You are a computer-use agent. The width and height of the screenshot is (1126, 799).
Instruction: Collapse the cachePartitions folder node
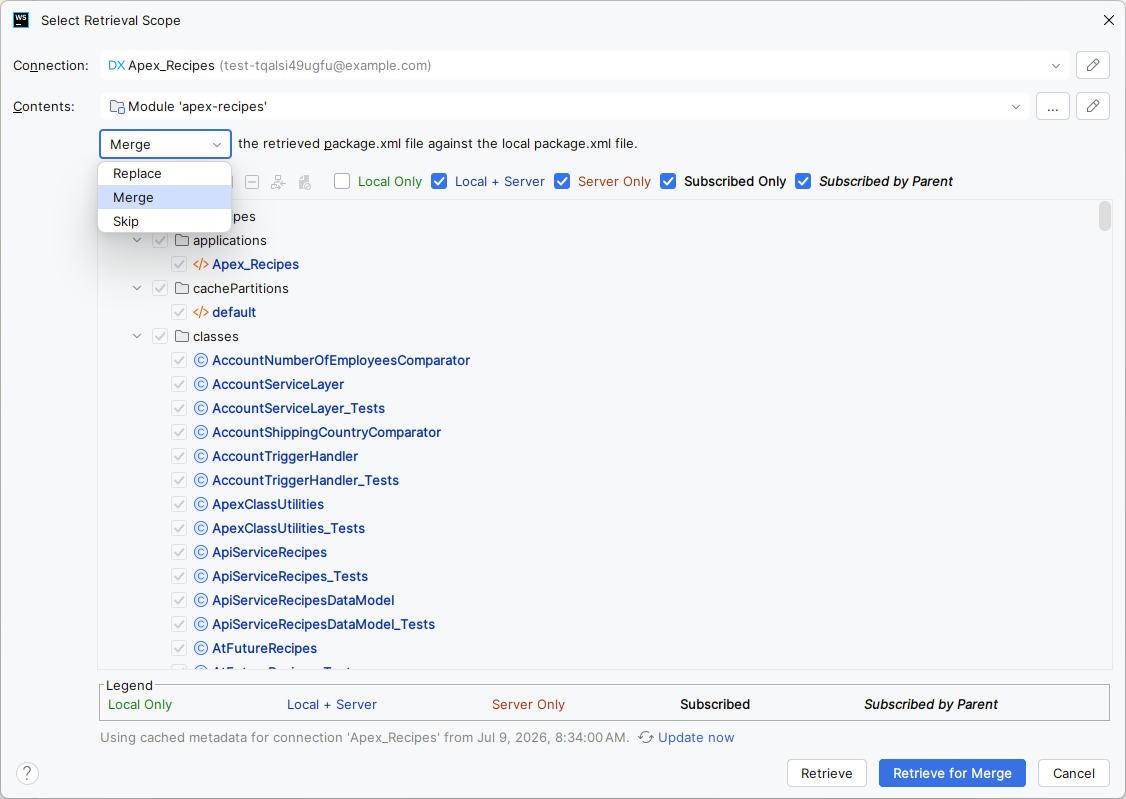pyautogui.click(x=137, y=288)
